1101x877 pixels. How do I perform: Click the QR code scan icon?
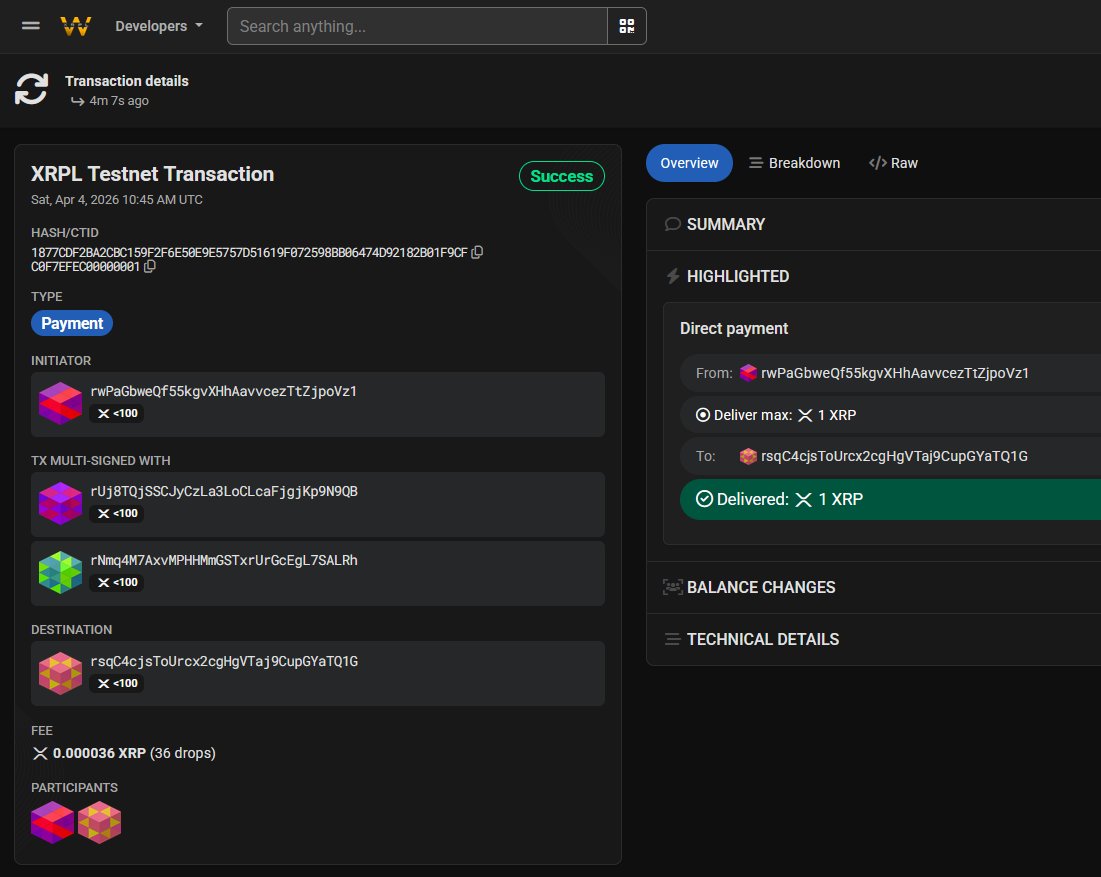point(626,26)
